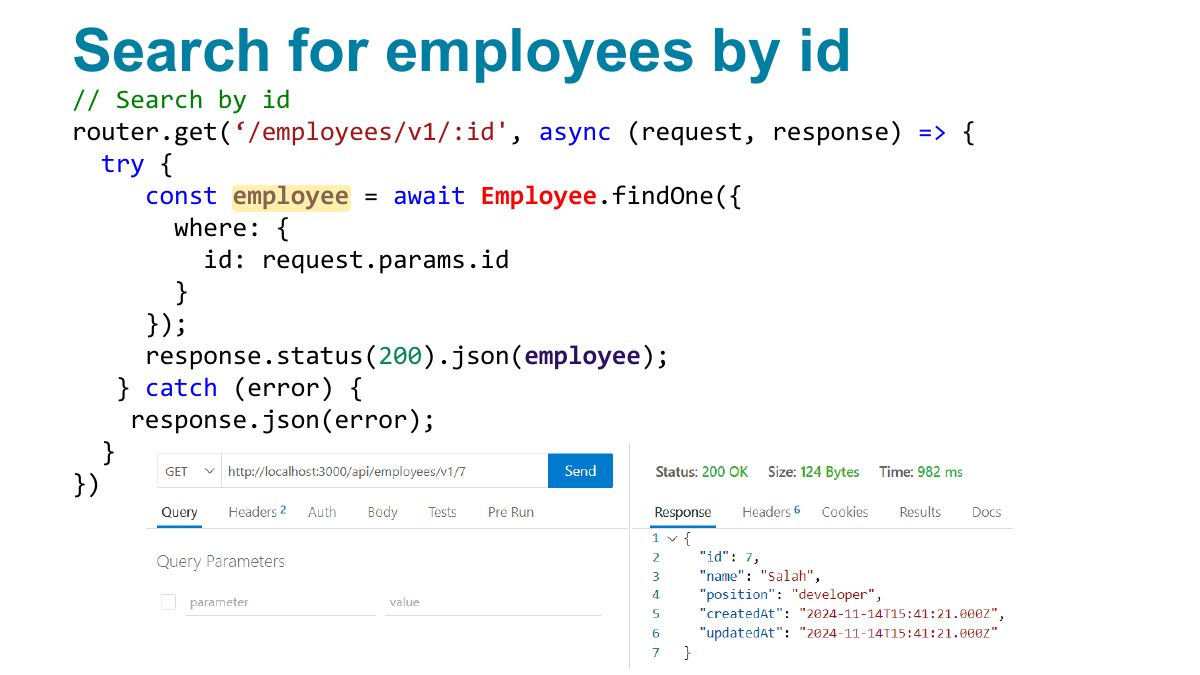Open the GET method dropdown
Viewport: 1200px width, 675px height.
189,471
